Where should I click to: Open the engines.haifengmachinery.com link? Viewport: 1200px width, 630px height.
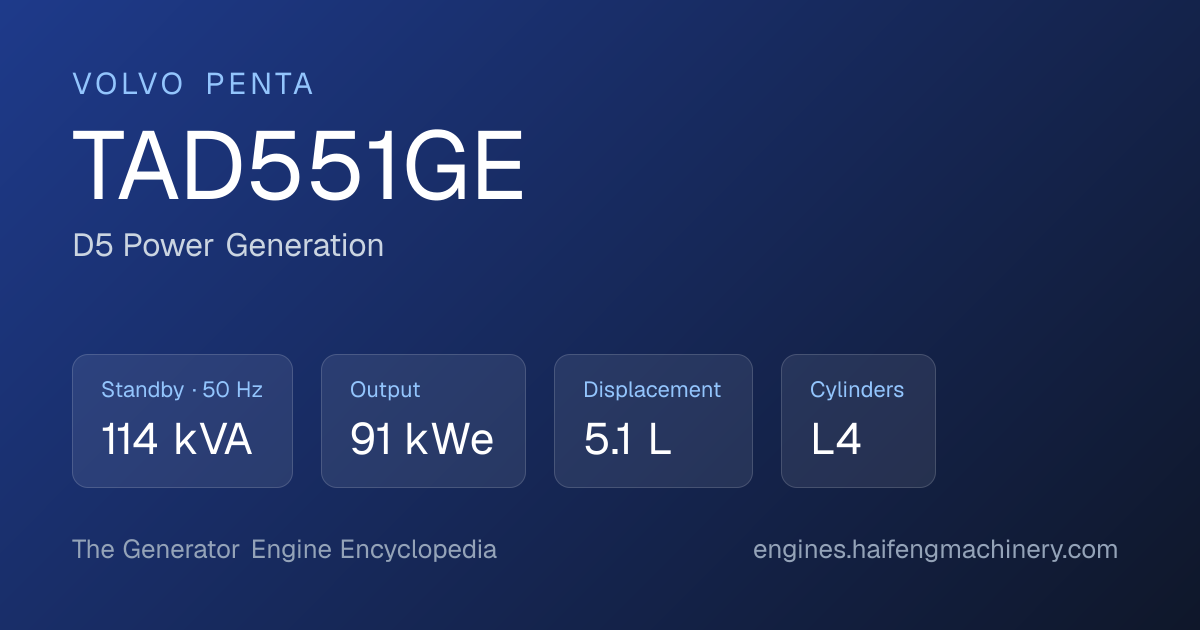click(x=935, y=550)
